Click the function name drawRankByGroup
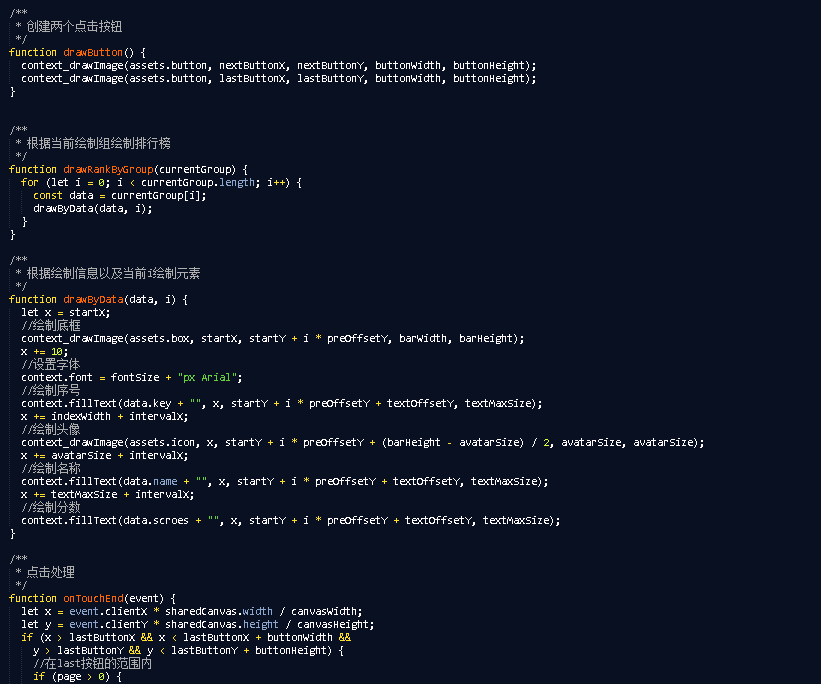Viewport: 821px width, 684px height. 108,170
